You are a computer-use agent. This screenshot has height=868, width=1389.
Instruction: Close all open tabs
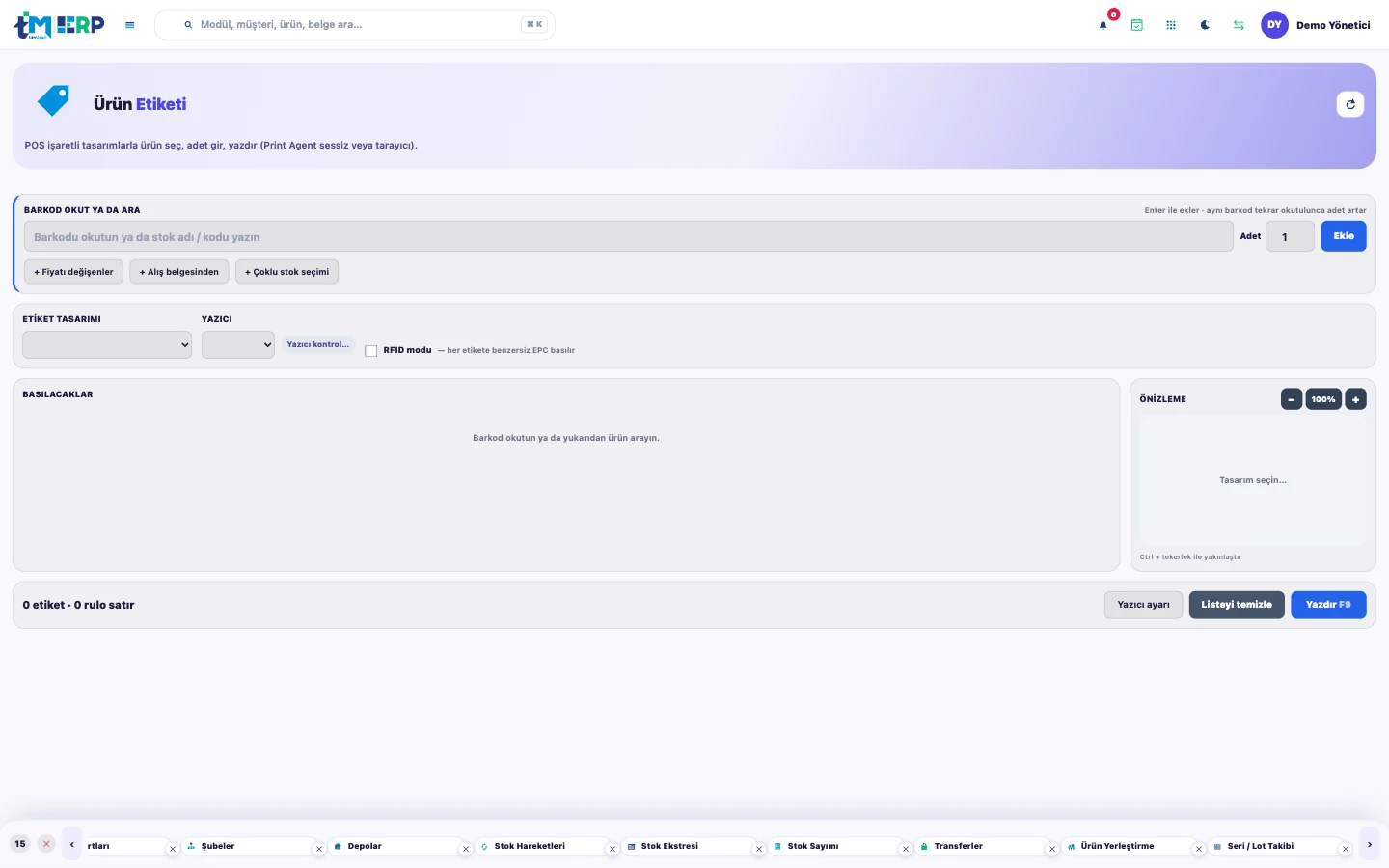[46, 844]
